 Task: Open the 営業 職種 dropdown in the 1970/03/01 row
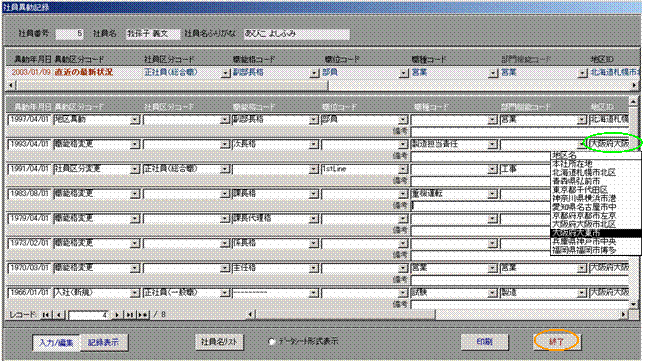pyautogui.click(x=492, y=268)
